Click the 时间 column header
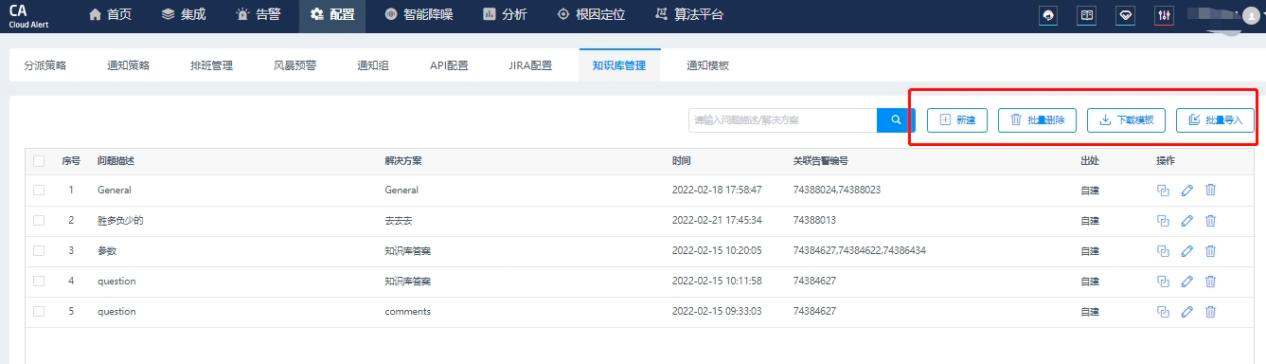 pyautogui.click(x=681, y=160)
